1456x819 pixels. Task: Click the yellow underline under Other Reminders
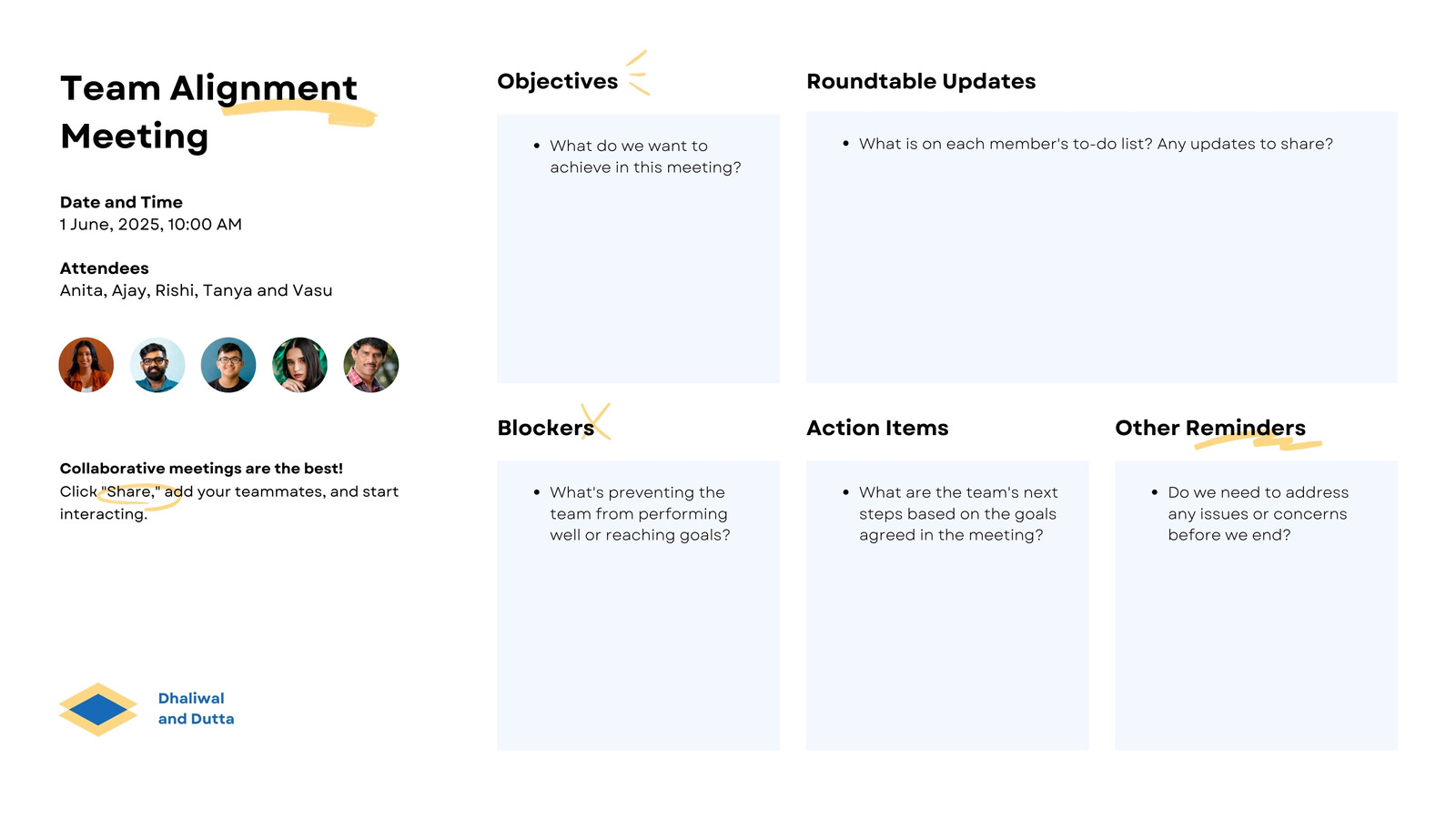[x=1258, y=442]
